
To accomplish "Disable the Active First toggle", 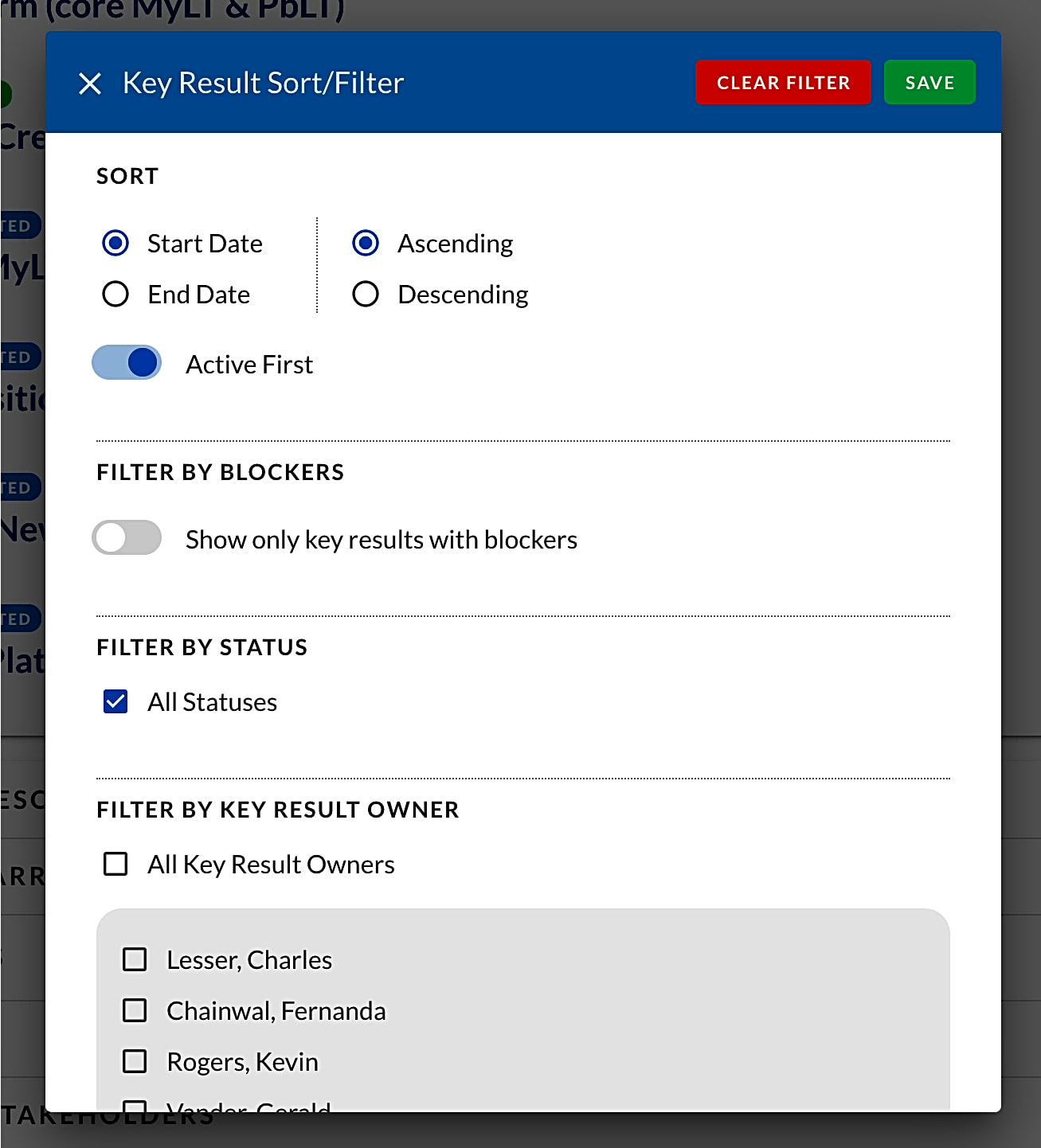I will (127, 362).
